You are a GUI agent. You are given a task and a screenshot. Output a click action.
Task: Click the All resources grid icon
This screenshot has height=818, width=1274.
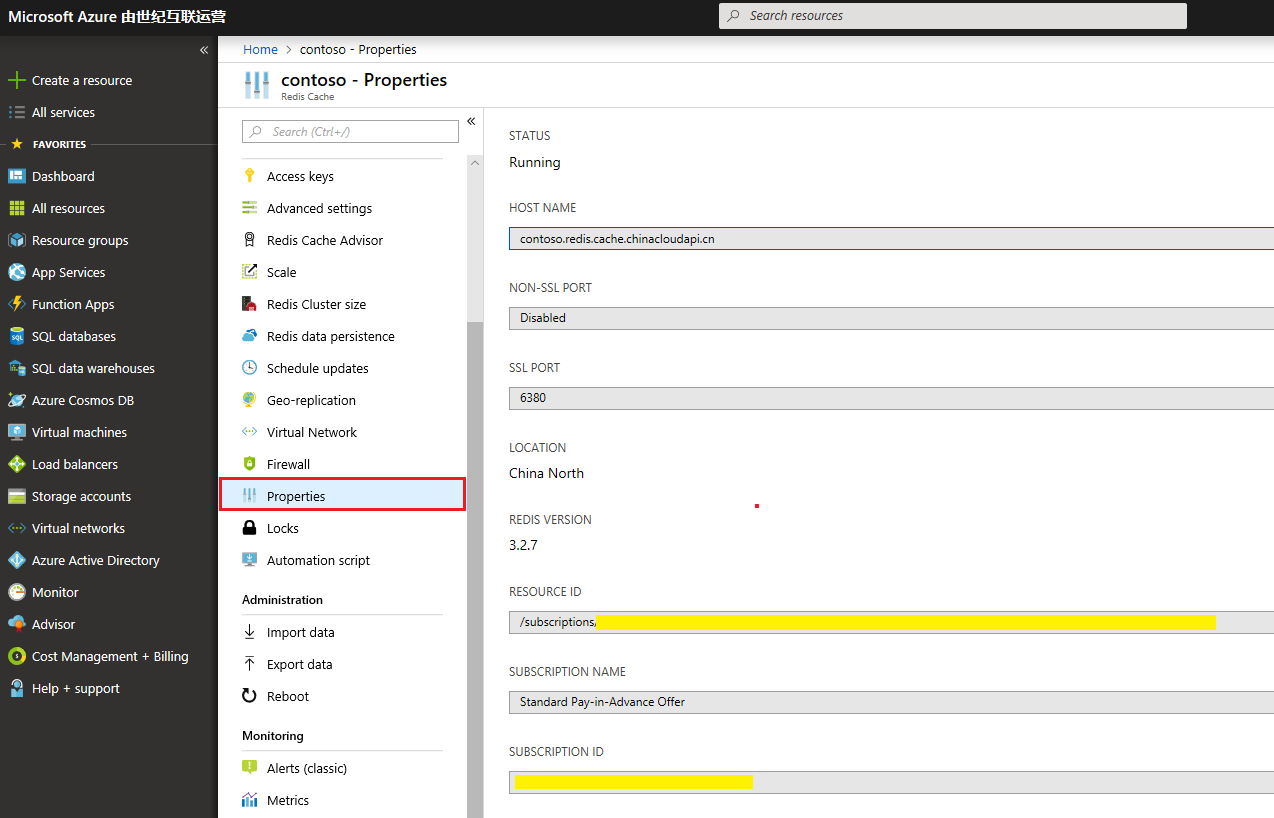pyautogui.click(x=16, y=208)
